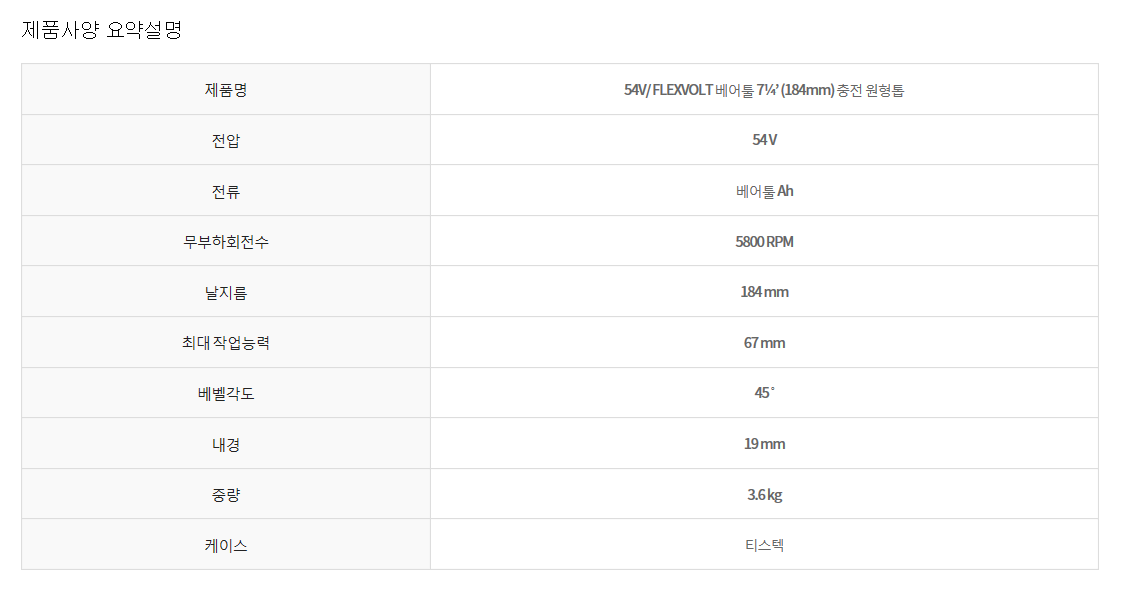Click the 제품사양 요약설명 heading

(102, 30)
